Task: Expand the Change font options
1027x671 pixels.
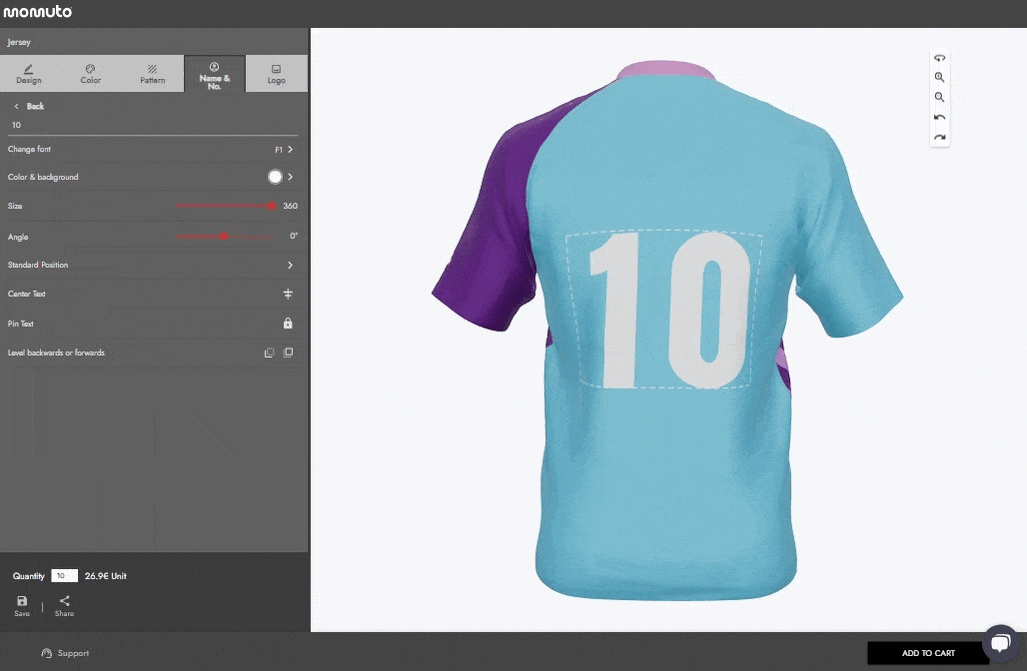Action: 289,149
